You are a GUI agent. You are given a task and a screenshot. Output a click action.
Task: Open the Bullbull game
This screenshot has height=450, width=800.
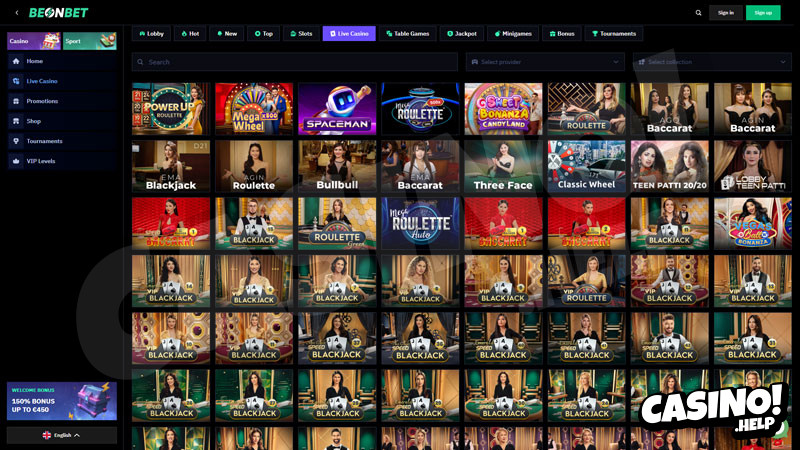point(337,166)
